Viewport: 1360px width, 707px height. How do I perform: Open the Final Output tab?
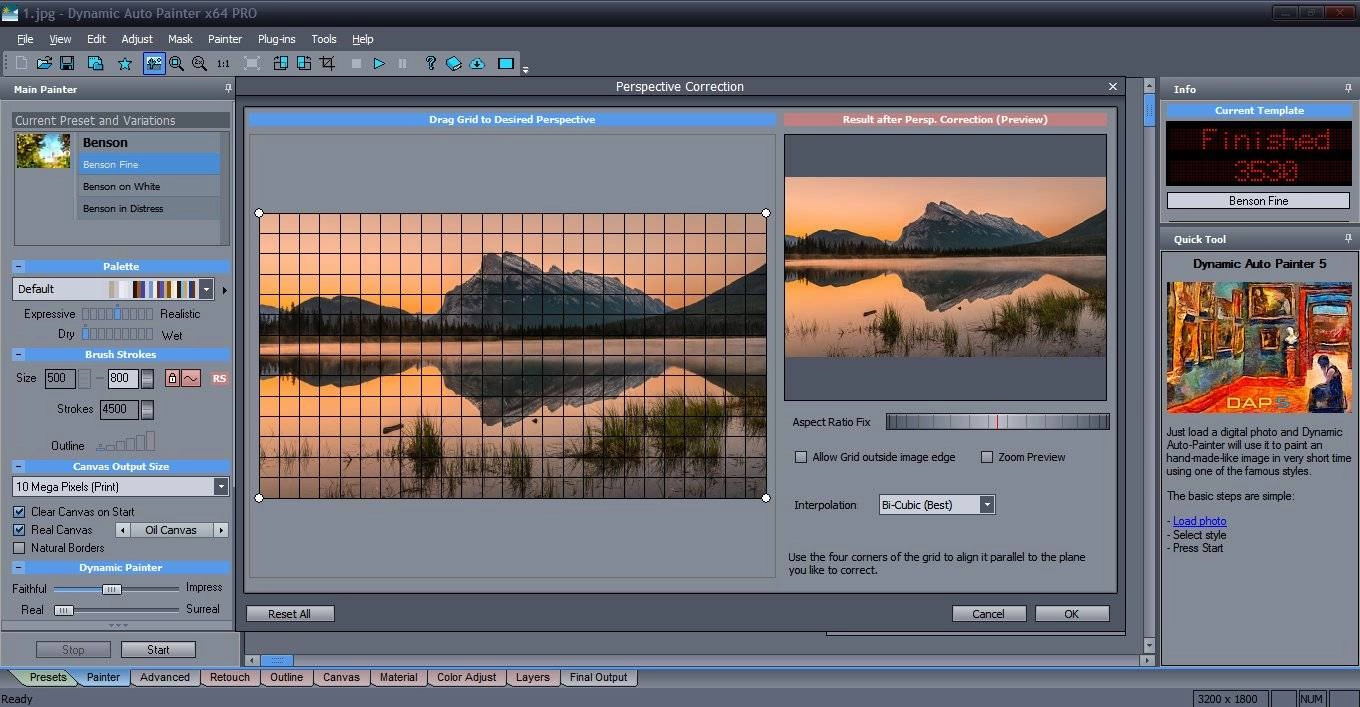click(x=599, y=677)
